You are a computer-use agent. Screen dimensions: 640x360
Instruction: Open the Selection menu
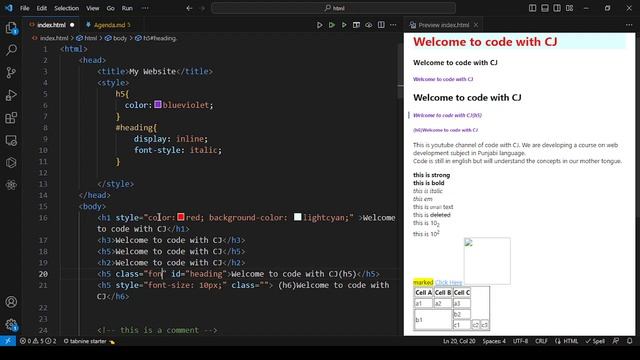pyautogui.click(x=67, y=8)
